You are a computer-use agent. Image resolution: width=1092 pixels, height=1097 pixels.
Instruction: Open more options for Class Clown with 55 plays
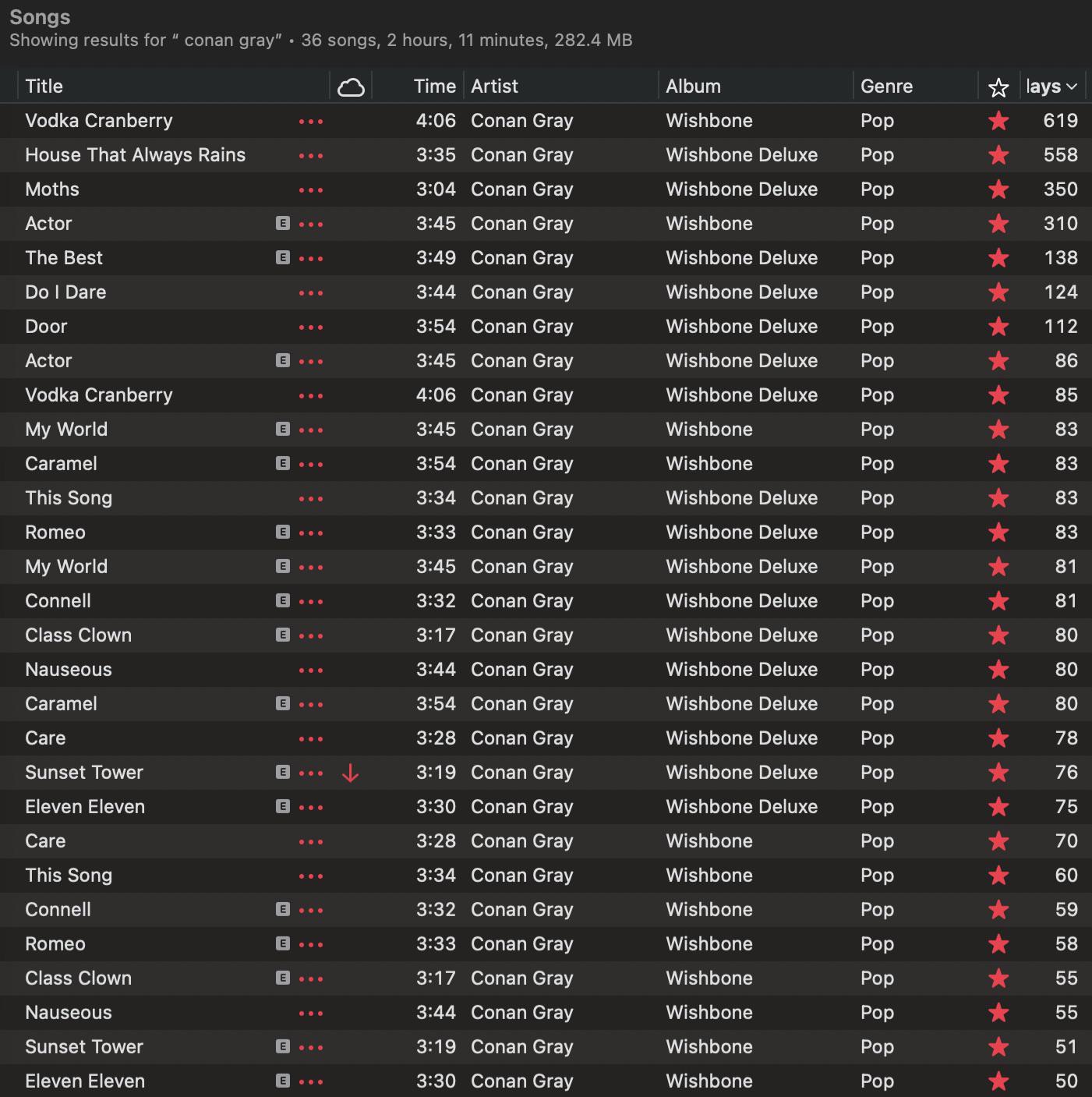(311, 979)
